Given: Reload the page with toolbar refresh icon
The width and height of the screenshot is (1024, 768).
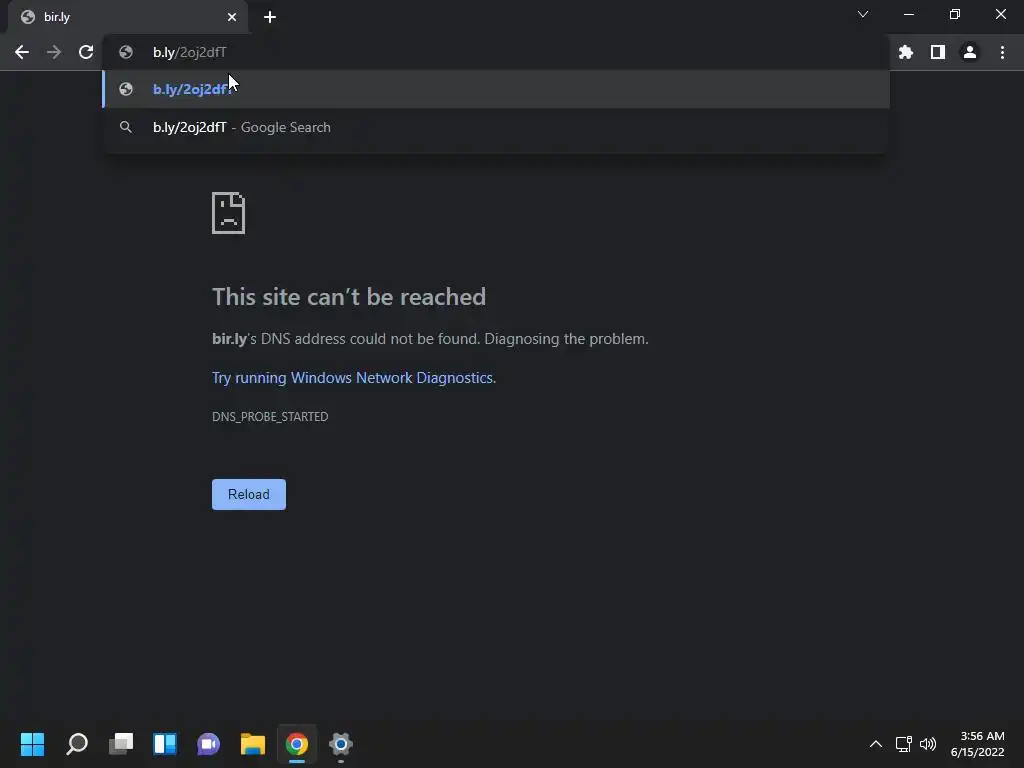Looking at the screenshot, I should tap(86, 52).
